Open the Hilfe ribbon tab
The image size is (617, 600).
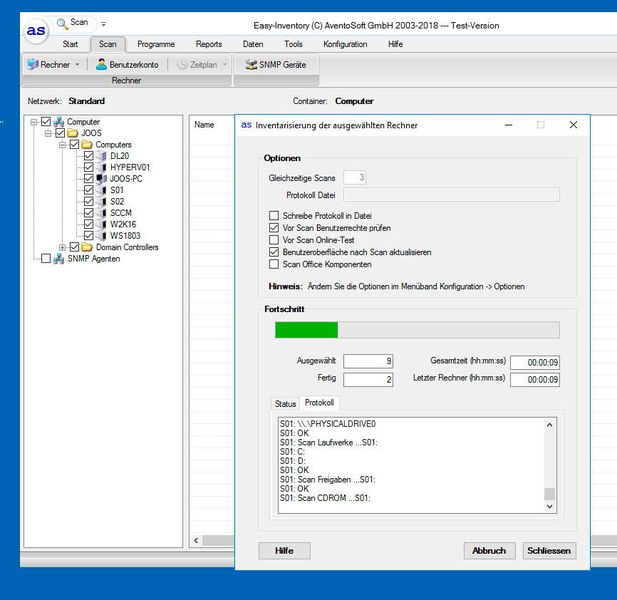tap(395, 44)
